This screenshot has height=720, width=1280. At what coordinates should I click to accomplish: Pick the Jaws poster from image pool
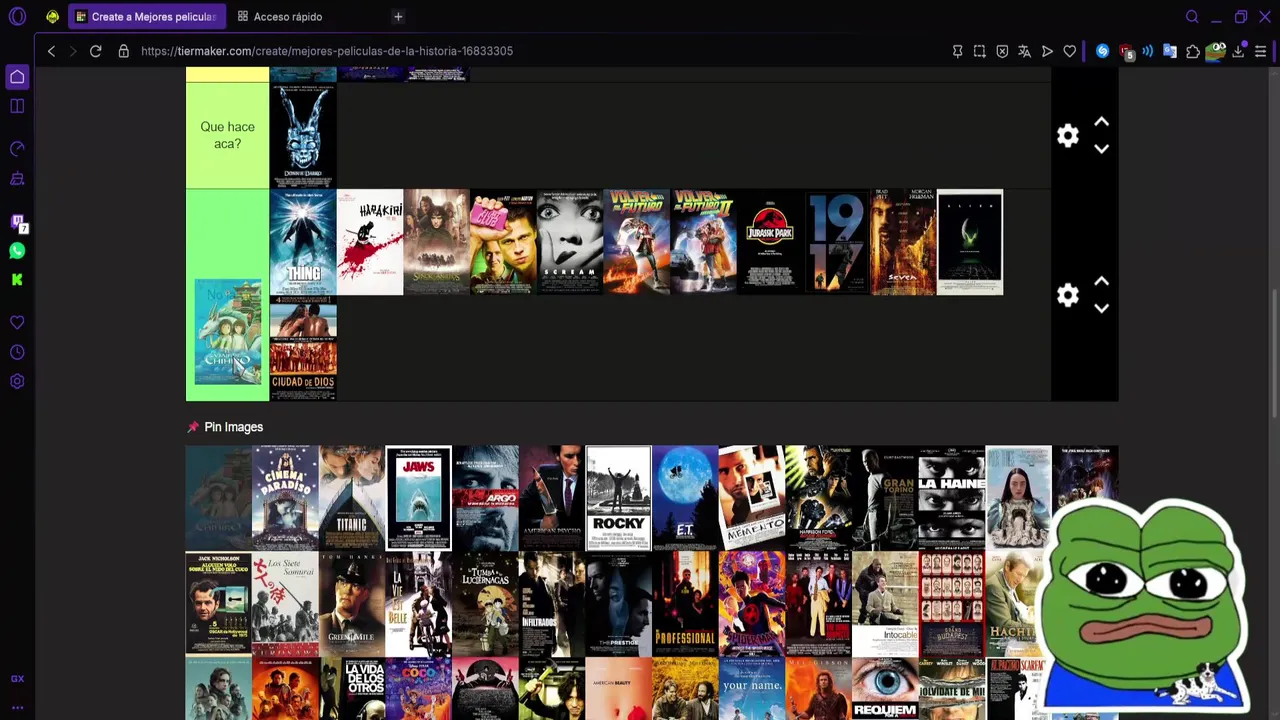click(418, 498)
